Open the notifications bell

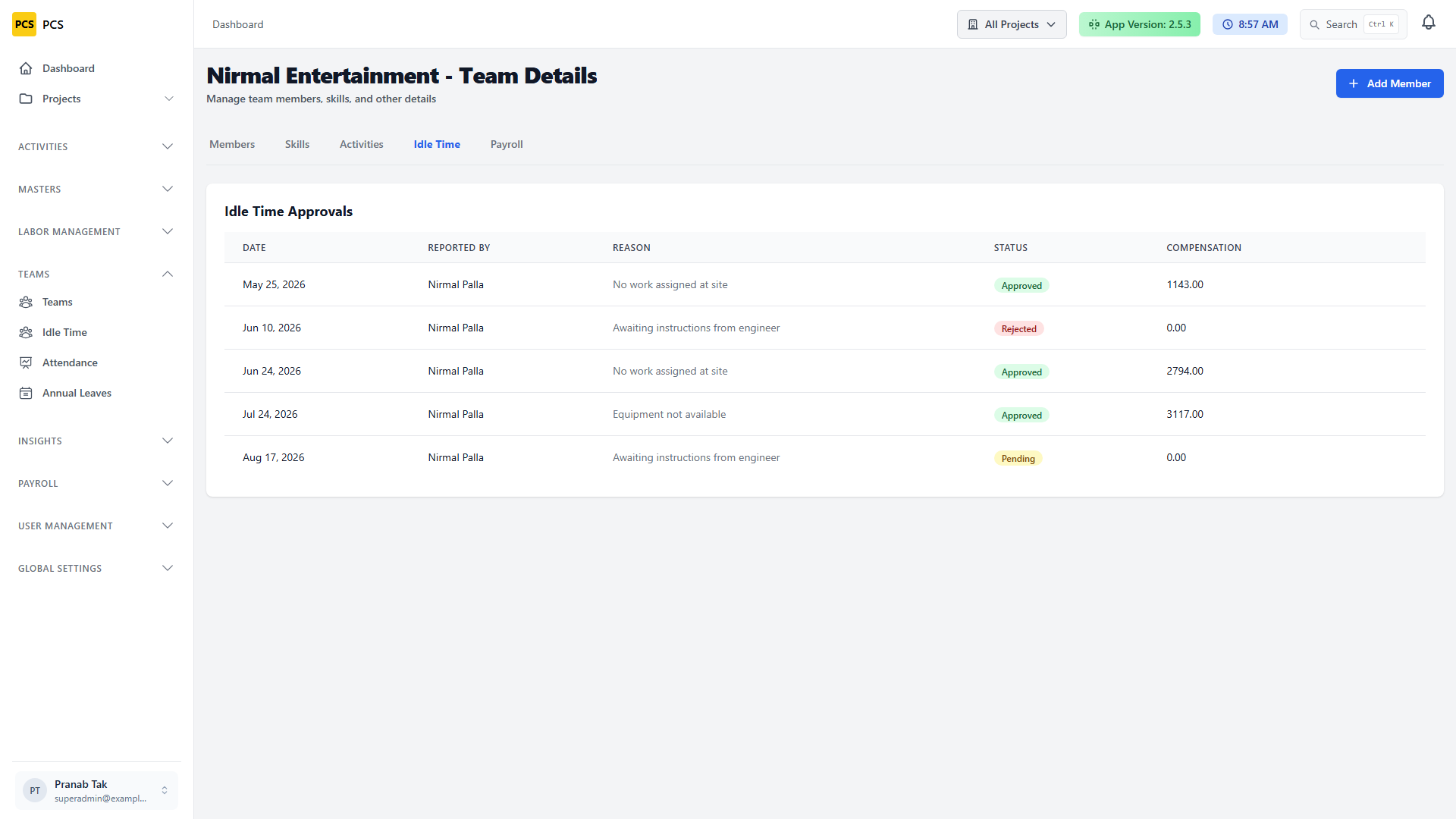(x=1429, y=23)
